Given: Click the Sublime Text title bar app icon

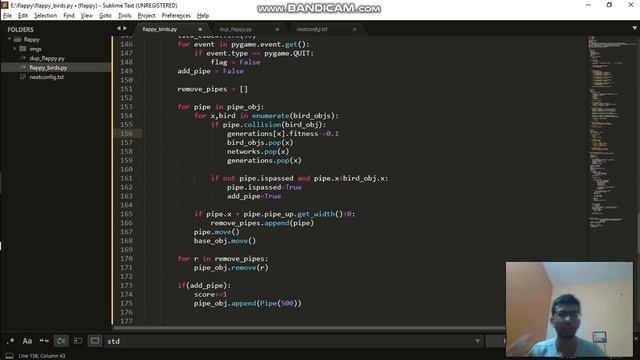Looking at the screenshot, I should (4, 5).
